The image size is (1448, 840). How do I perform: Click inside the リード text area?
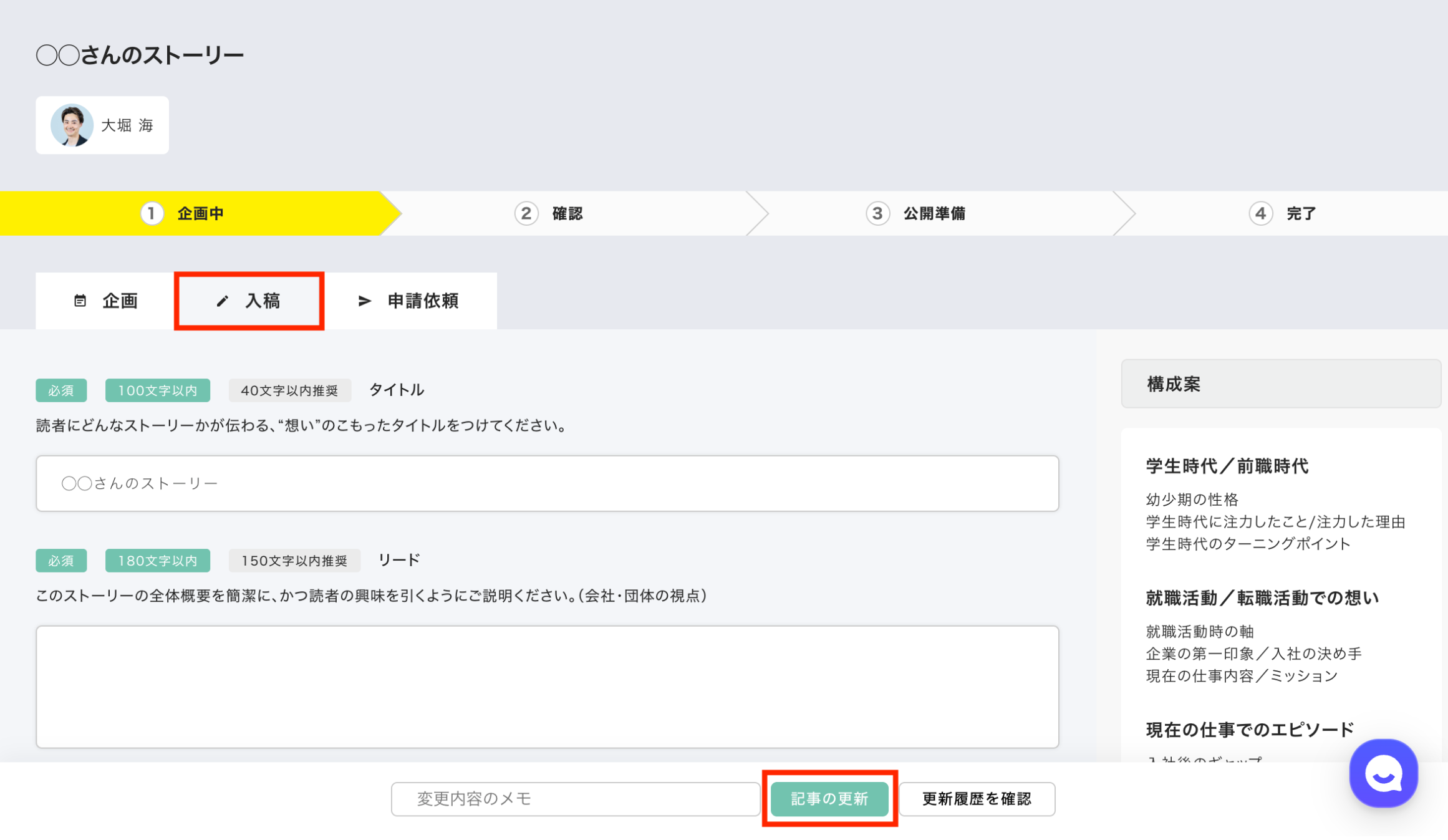[x=547, y=686]
